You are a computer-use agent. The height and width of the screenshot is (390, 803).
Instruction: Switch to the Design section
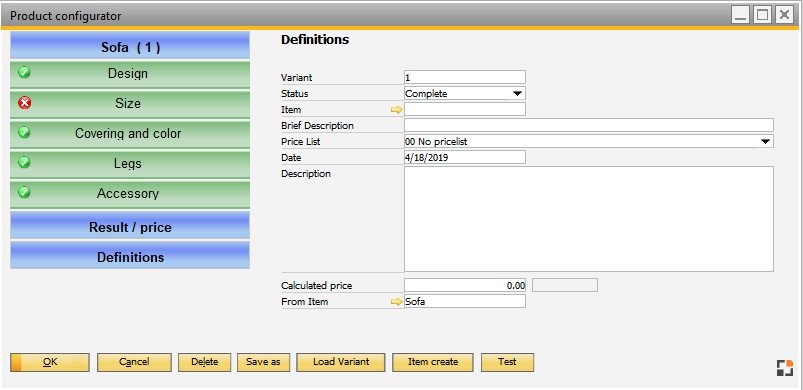(x=130, y=74)
